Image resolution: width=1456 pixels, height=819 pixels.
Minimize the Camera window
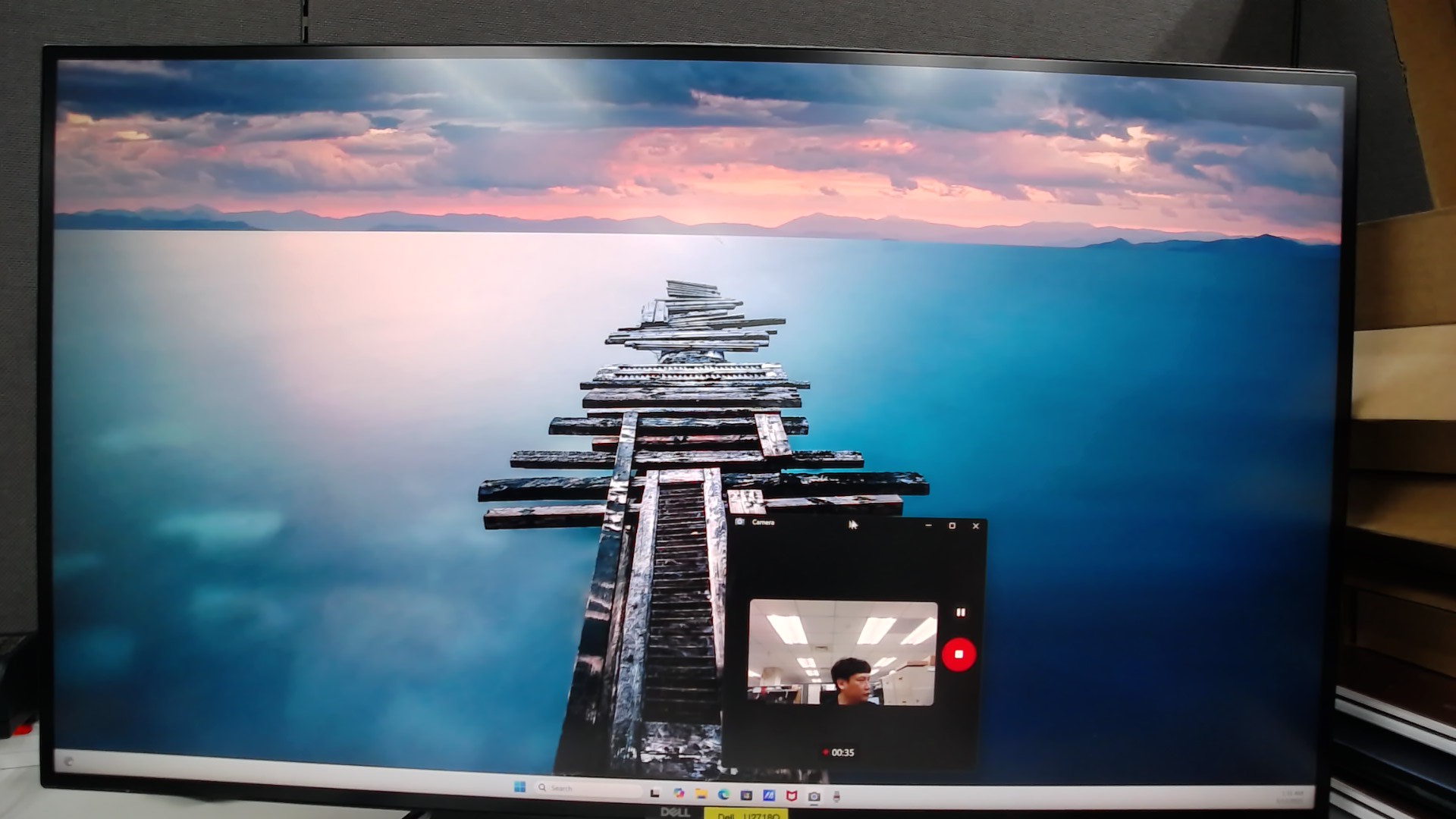928,525
